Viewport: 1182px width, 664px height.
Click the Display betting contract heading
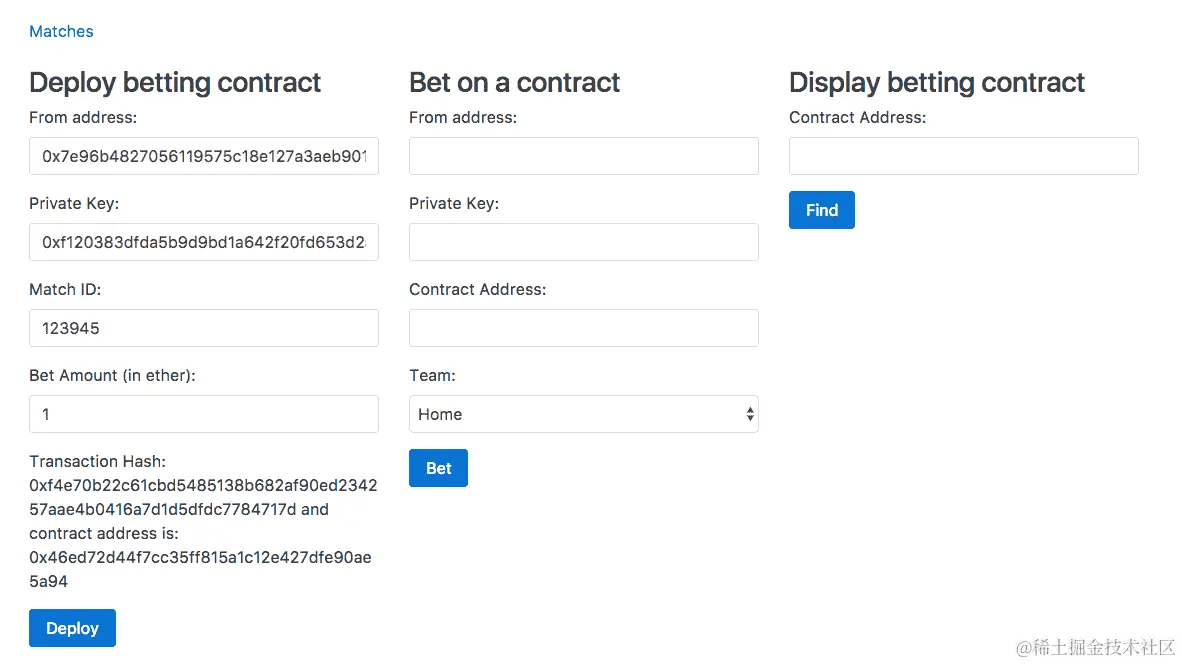936,82
